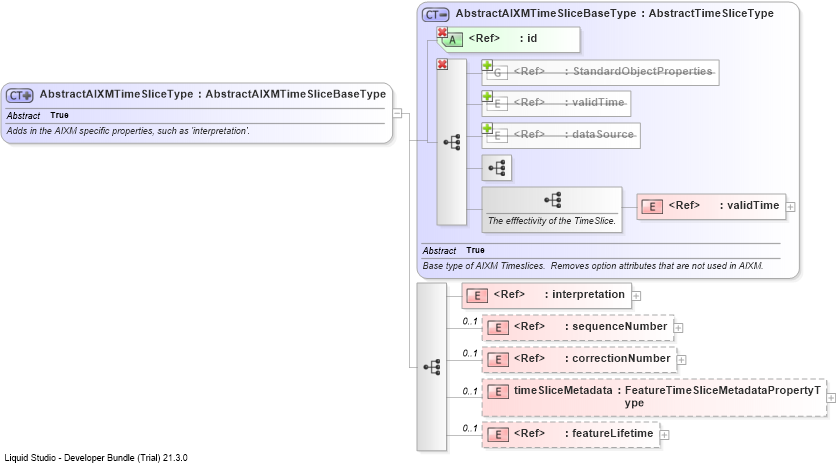
Task: Select the ': featureLifetime' label
Action: tap(609, 433)
